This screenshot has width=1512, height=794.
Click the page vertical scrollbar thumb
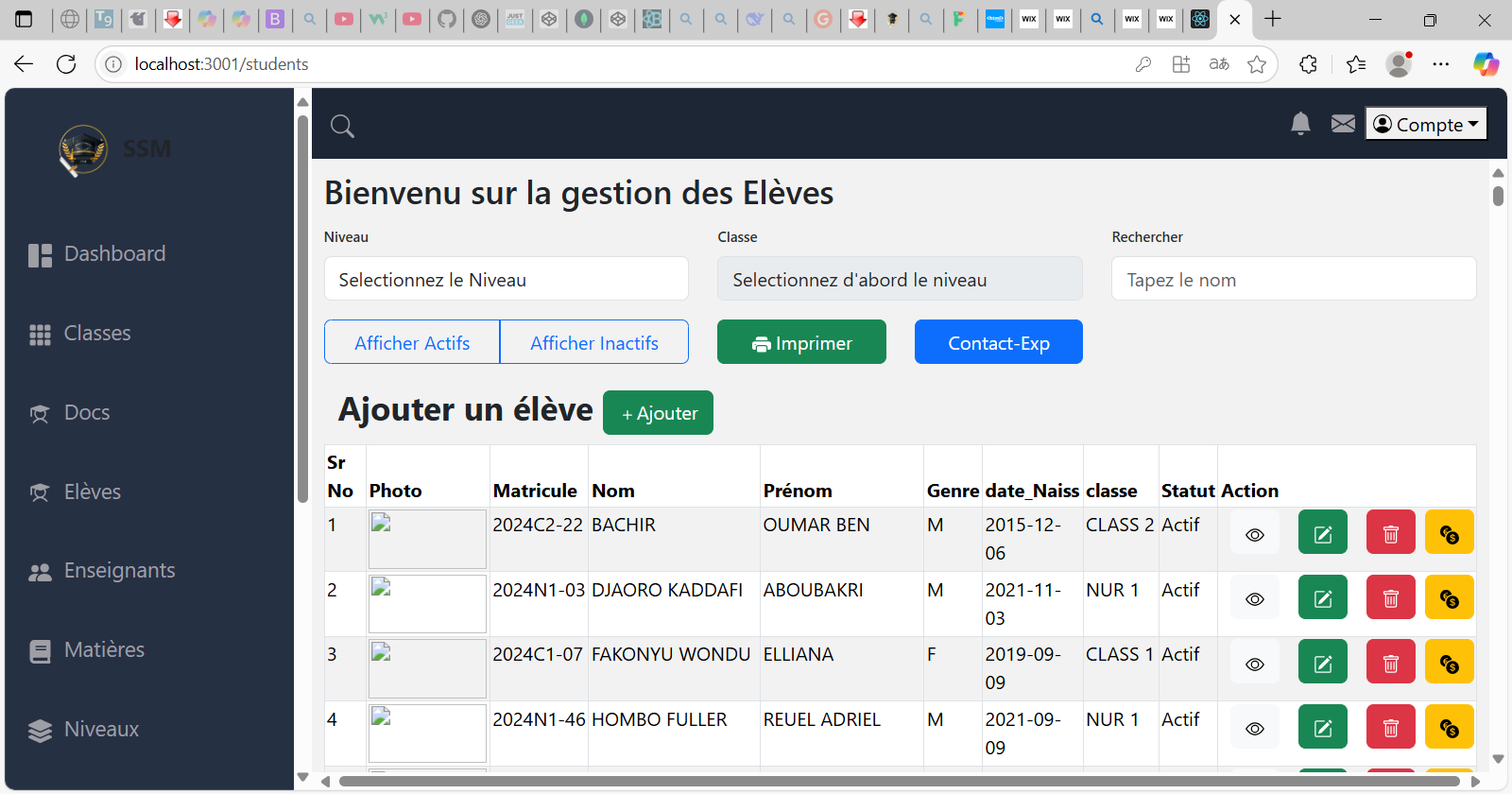[1498, 196]
